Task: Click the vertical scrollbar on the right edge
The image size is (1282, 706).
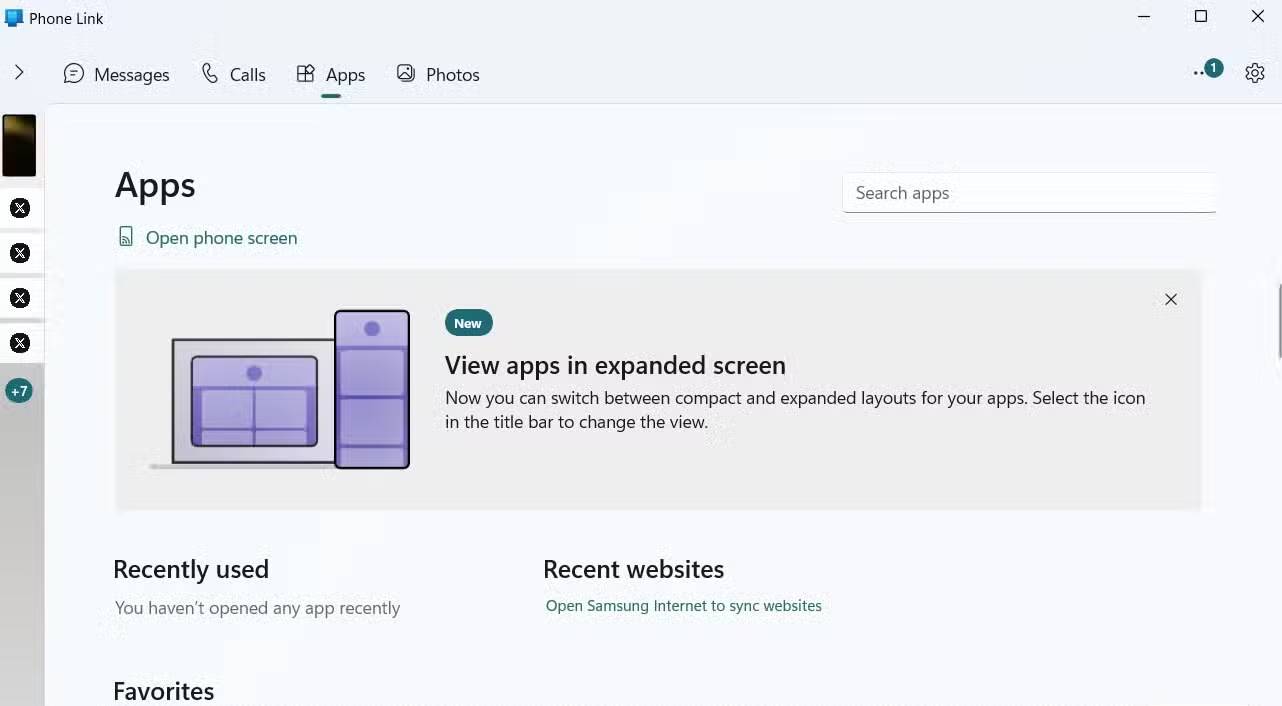Action: (x=1279, y=320)
